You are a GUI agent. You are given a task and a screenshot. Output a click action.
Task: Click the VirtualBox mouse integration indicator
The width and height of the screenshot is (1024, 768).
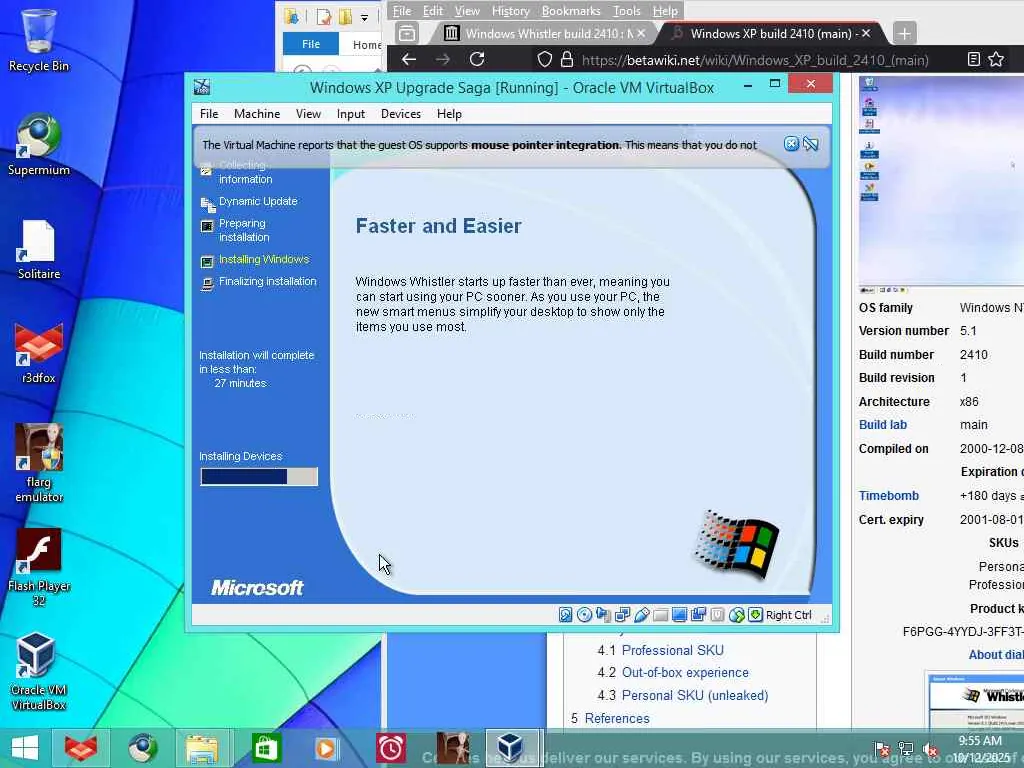(736, 615)
